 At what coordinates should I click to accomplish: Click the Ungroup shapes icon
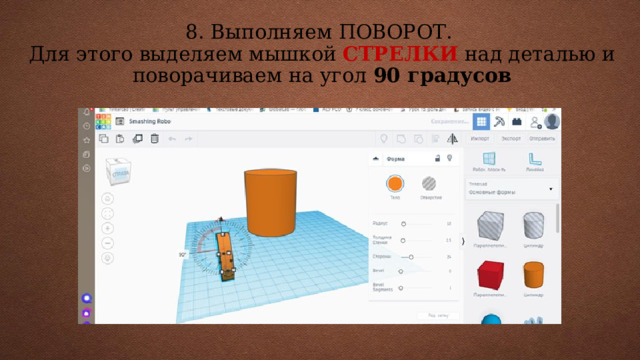click(418, 139)
